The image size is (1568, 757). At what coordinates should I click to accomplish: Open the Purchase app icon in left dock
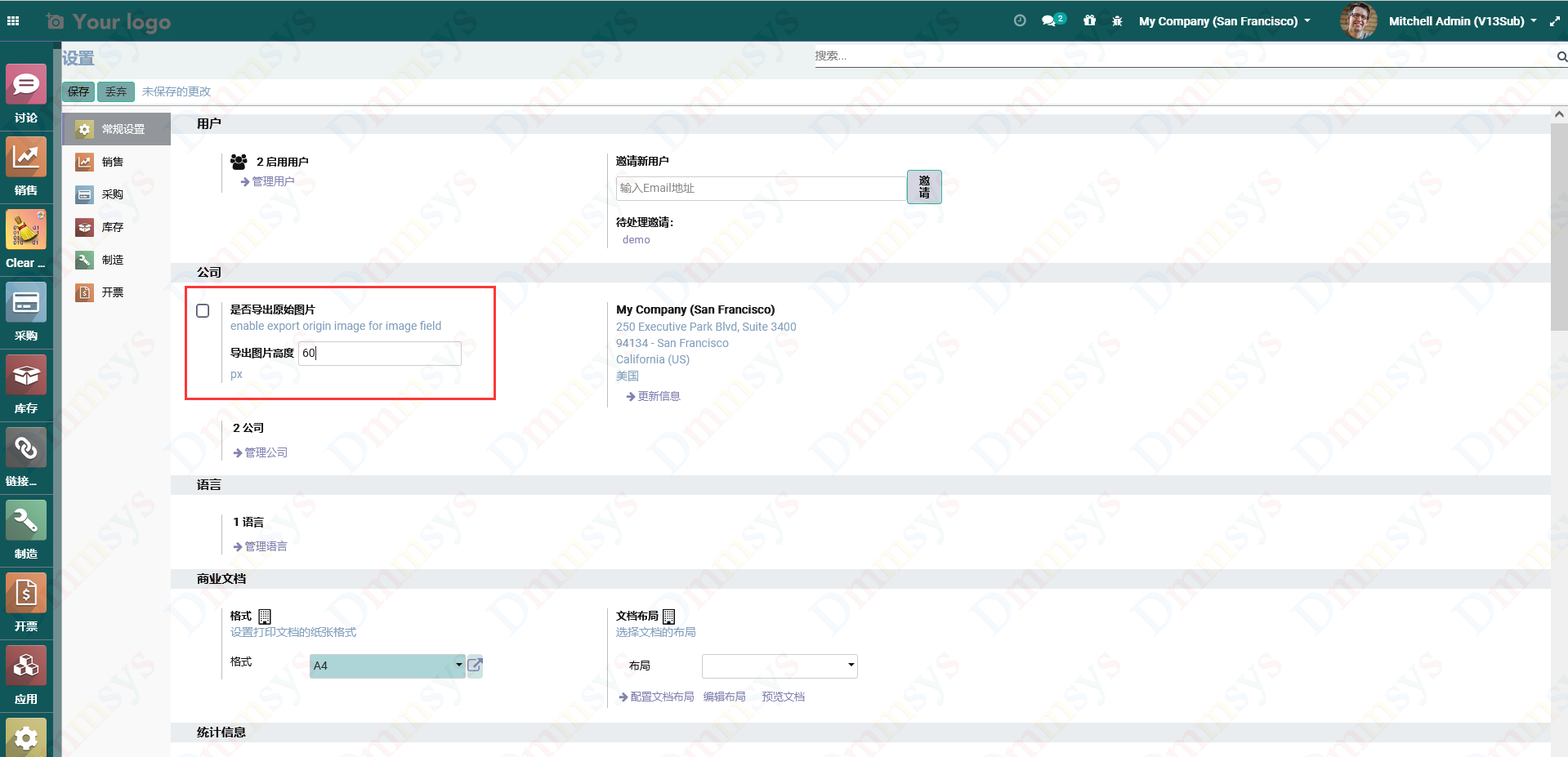coord(26,302)
